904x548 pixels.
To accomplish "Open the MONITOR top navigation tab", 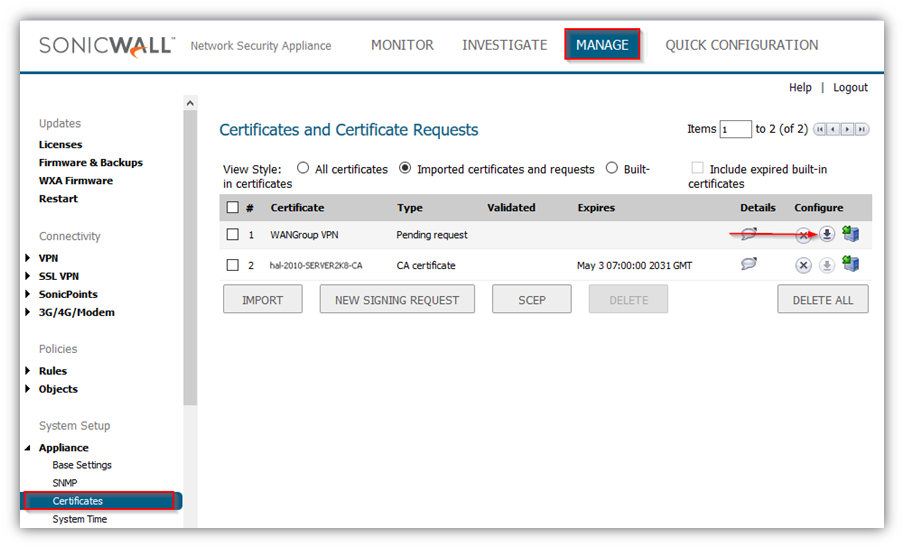I will (x=402, y=45).
